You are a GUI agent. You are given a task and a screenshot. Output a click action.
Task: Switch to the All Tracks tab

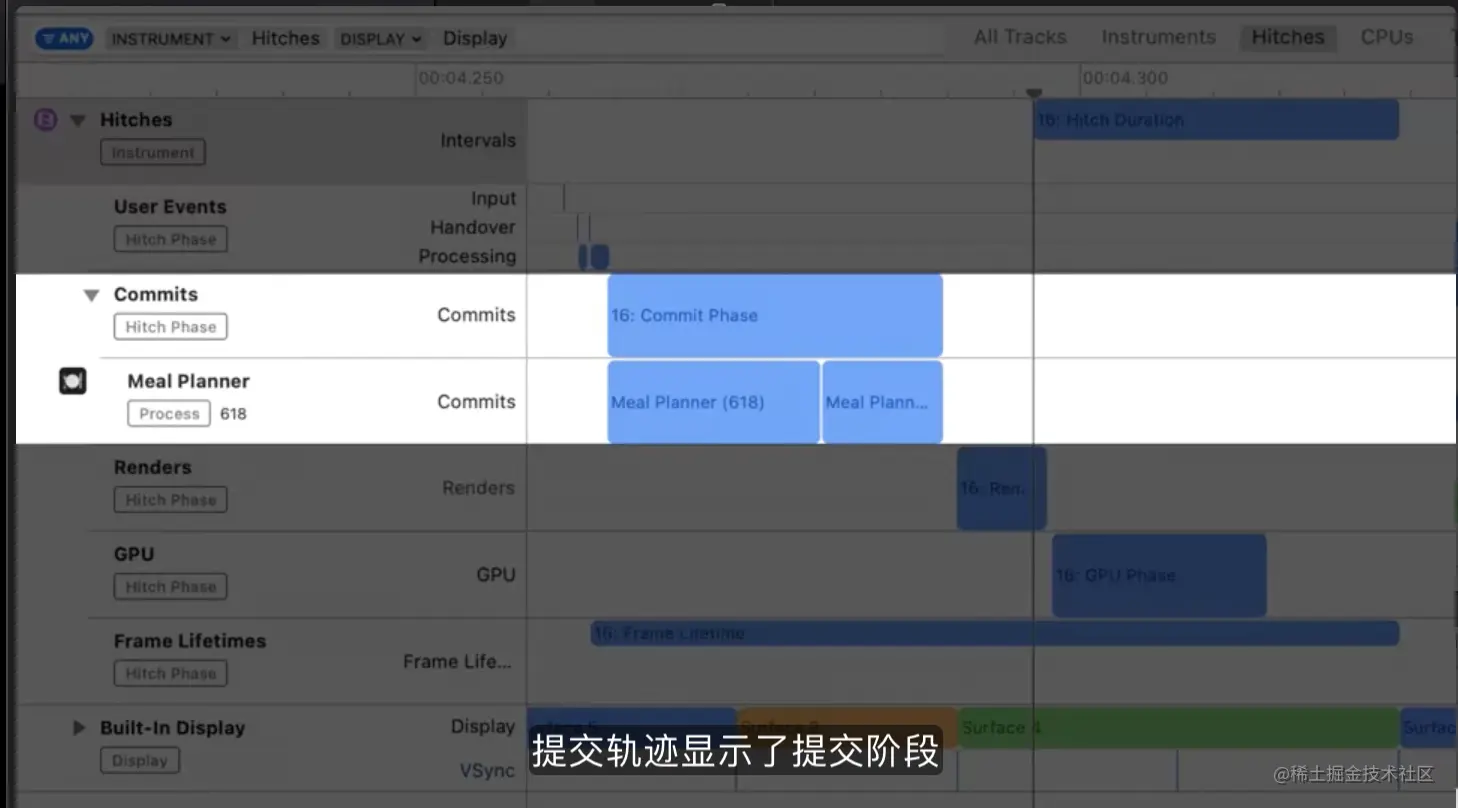click(1020, 37)
